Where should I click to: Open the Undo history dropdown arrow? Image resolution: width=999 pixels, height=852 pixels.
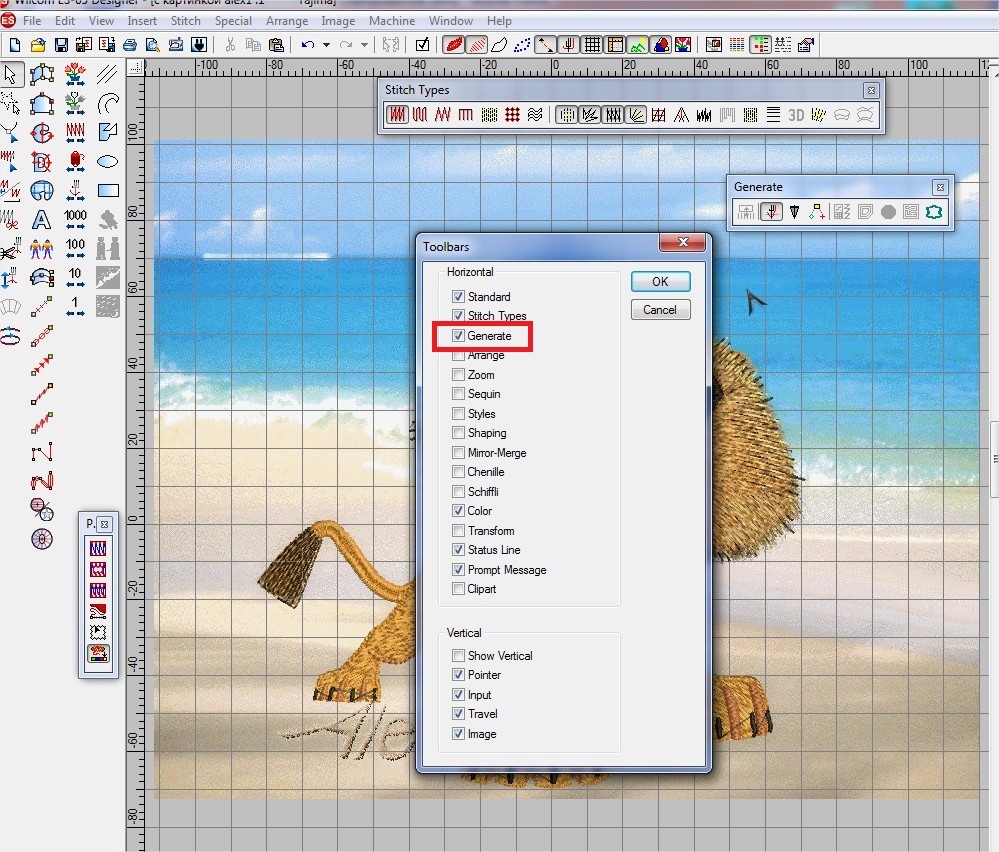tap(326, 45)
